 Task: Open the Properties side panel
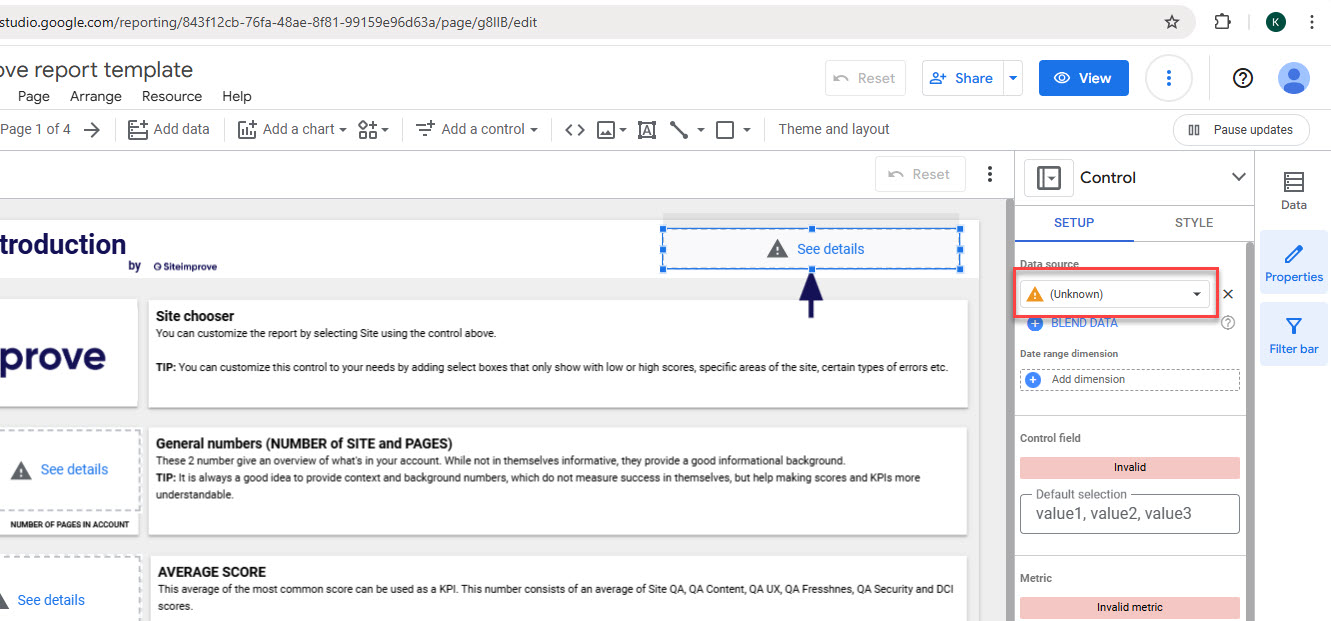(x=1294, y=261)
